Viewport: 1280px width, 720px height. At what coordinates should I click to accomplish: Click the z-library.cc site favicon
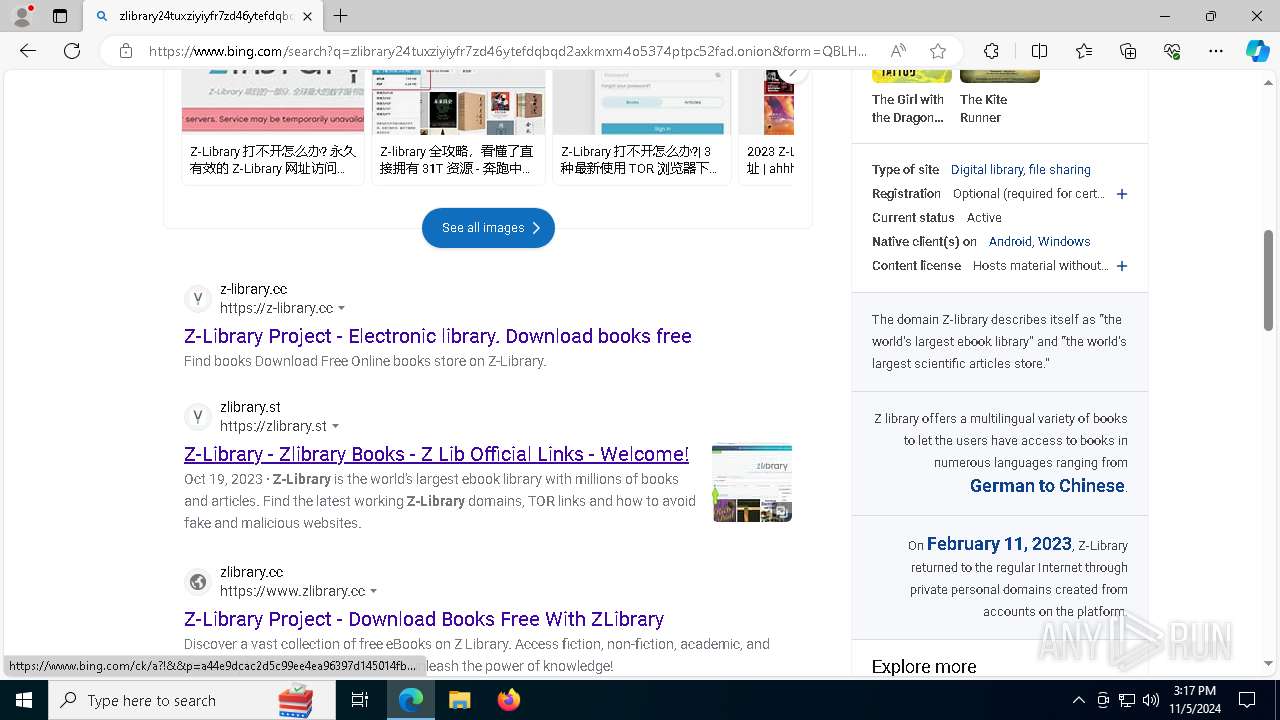coord(198,299)
